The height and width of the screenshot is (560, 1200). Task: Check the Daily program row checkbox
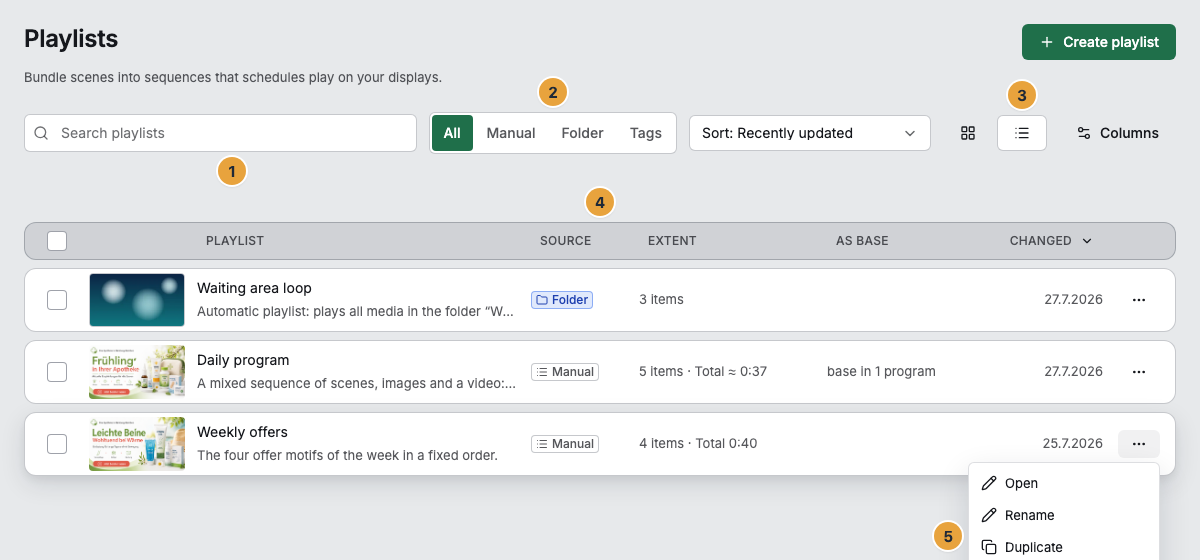[x=57, y=372]
